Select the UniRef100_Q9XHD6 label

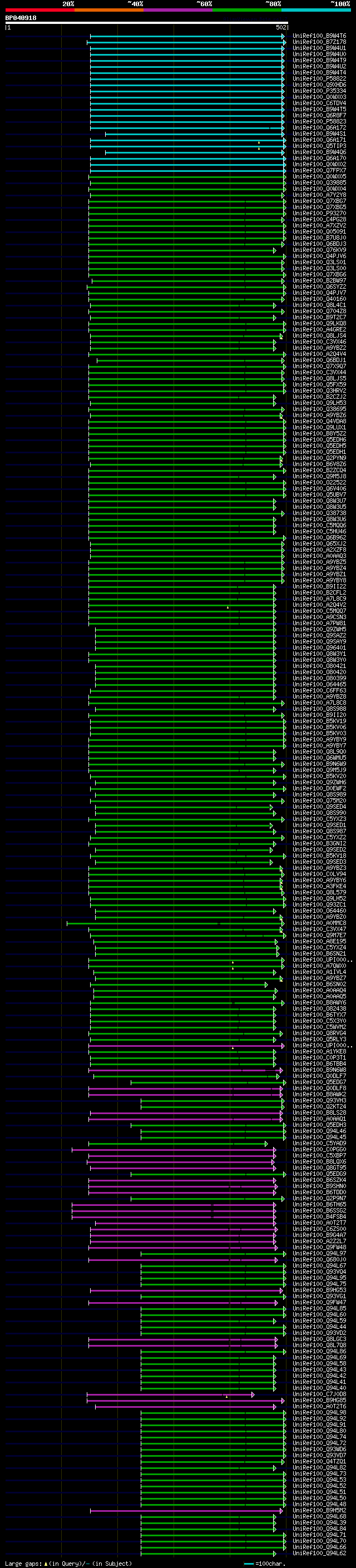(x=319, y=85)
